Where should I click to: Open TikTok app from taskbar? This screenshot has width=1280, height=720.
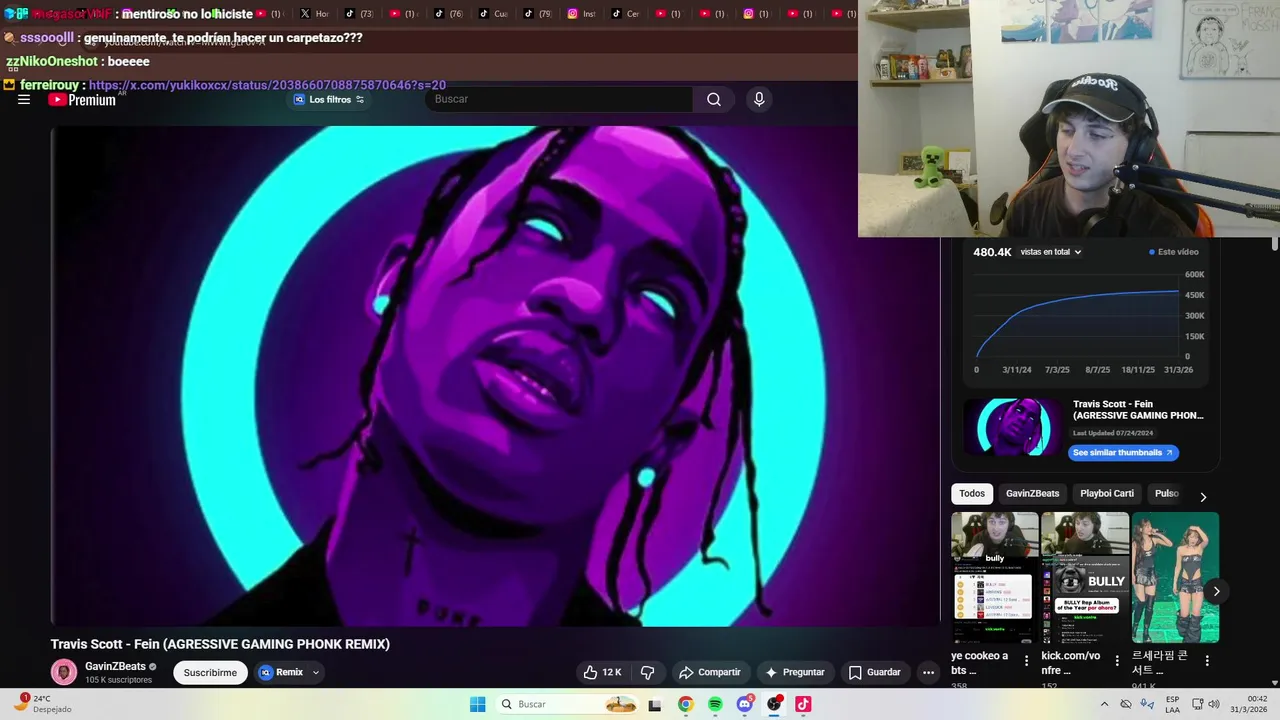[803, 704]
